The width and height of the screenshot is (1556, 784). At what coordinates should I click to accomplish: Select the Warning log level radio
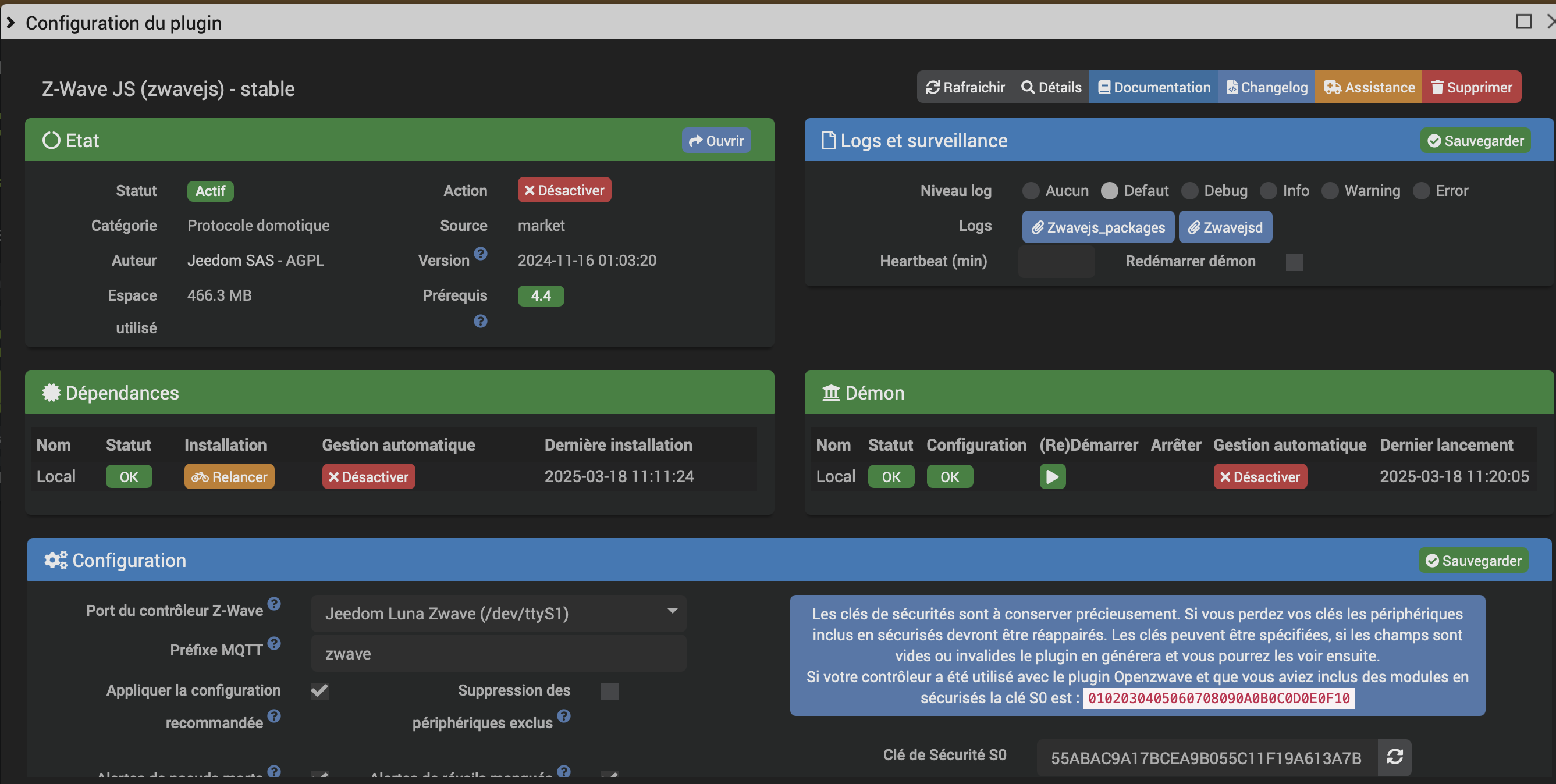click(x=1330, y=191)
